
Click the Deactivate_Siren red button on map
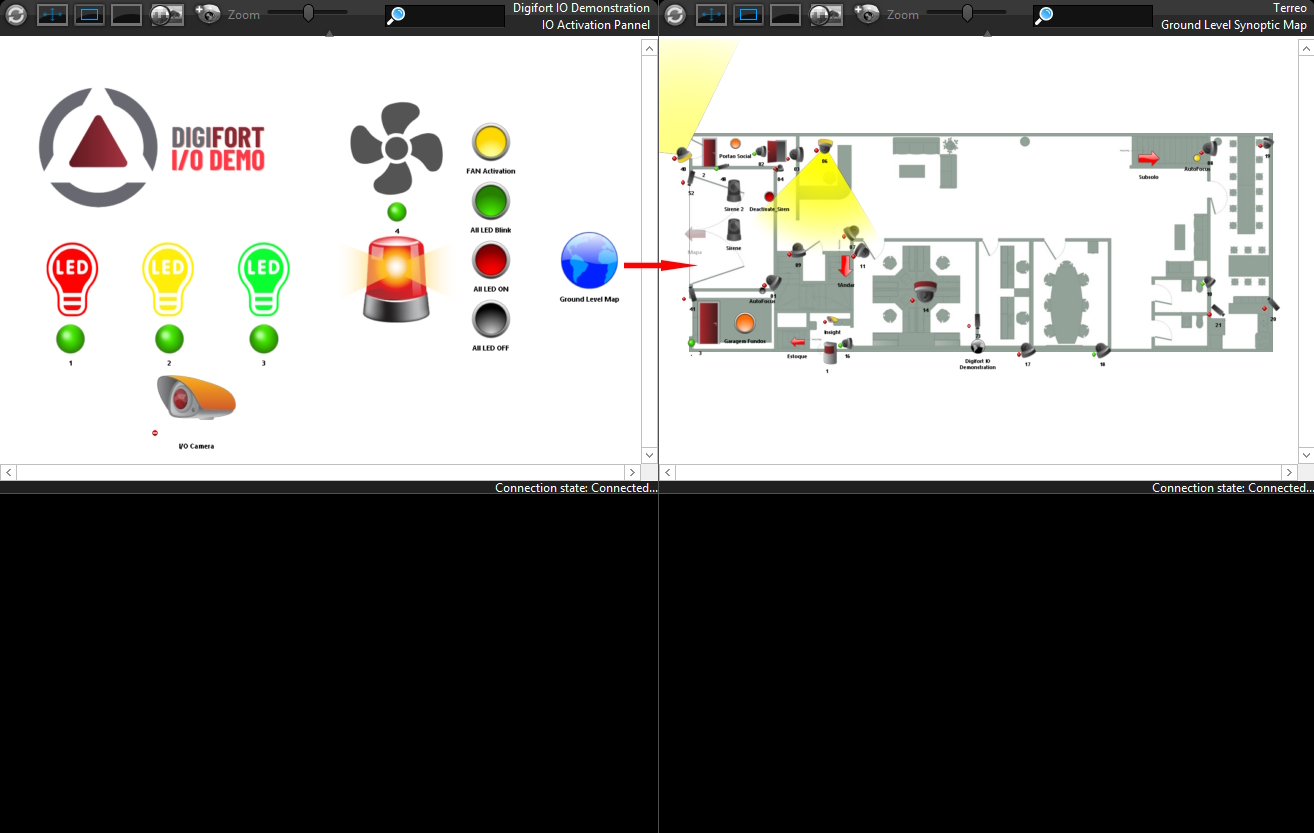coord(769,198)
